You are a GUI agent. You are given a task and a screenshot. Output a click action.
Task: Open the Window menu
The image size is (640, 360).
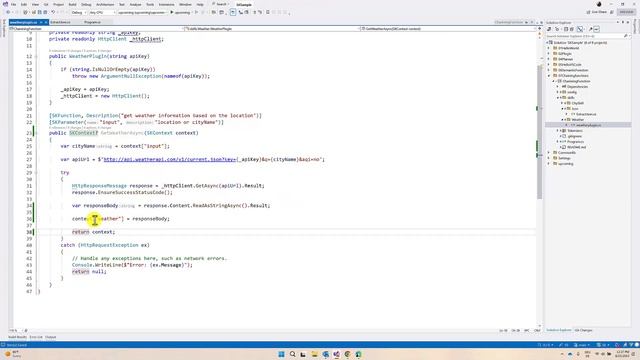click(185, 4)
